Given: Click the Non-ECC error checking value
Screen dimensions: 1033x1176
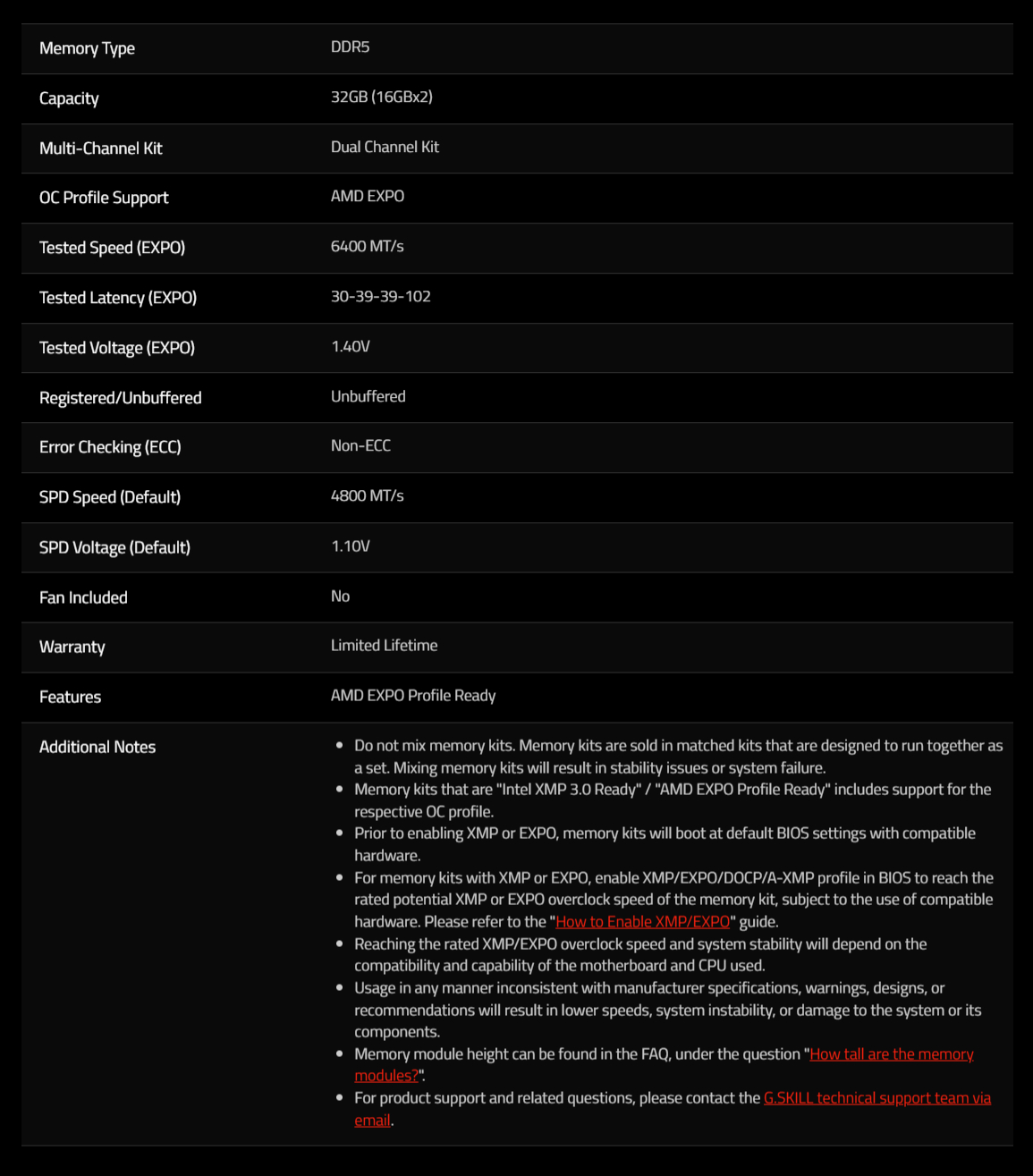Looking at the screenshot, I should [360, 445].
